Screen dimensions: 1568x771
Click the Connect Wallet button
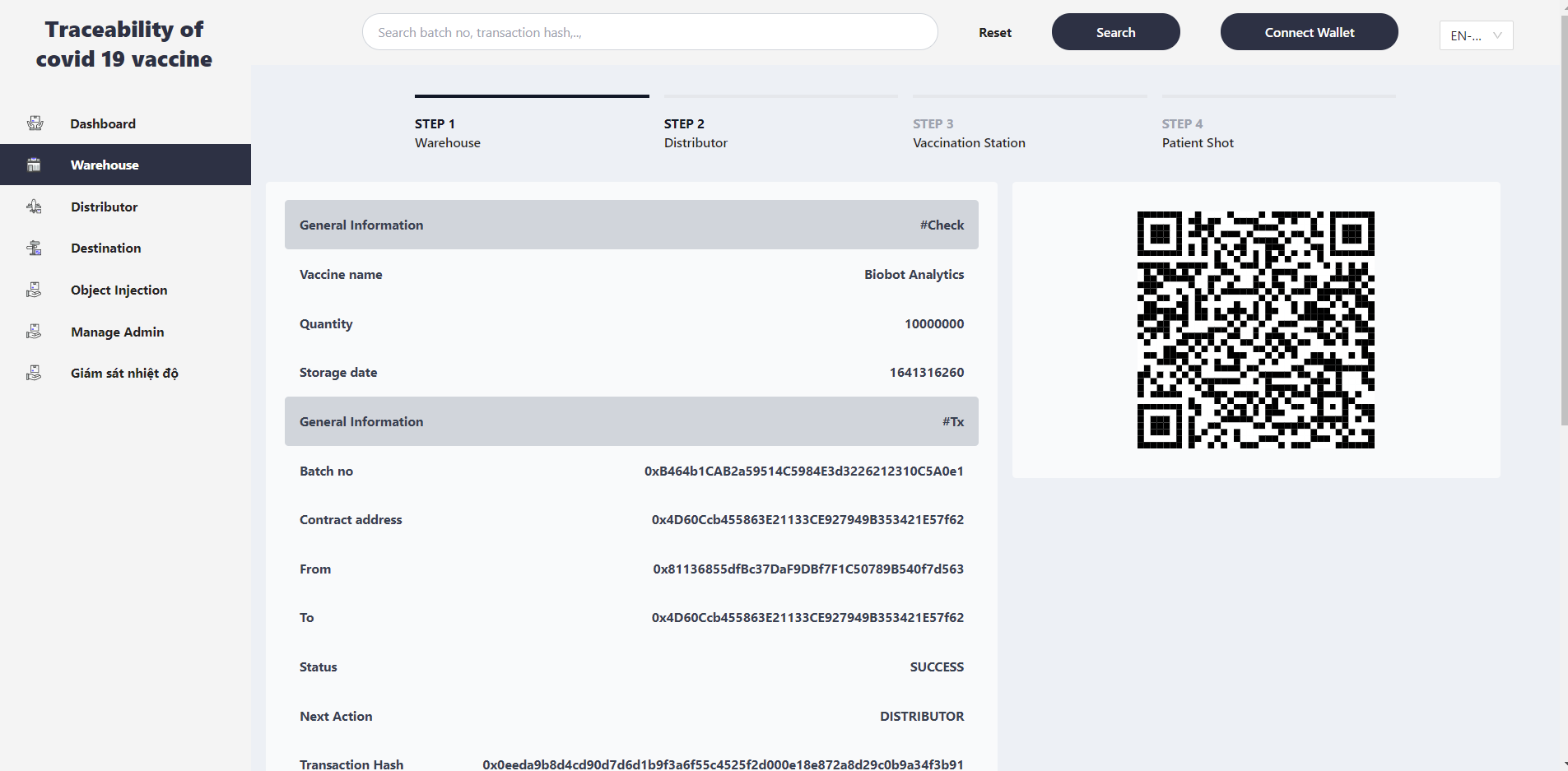click(1309, 32)
